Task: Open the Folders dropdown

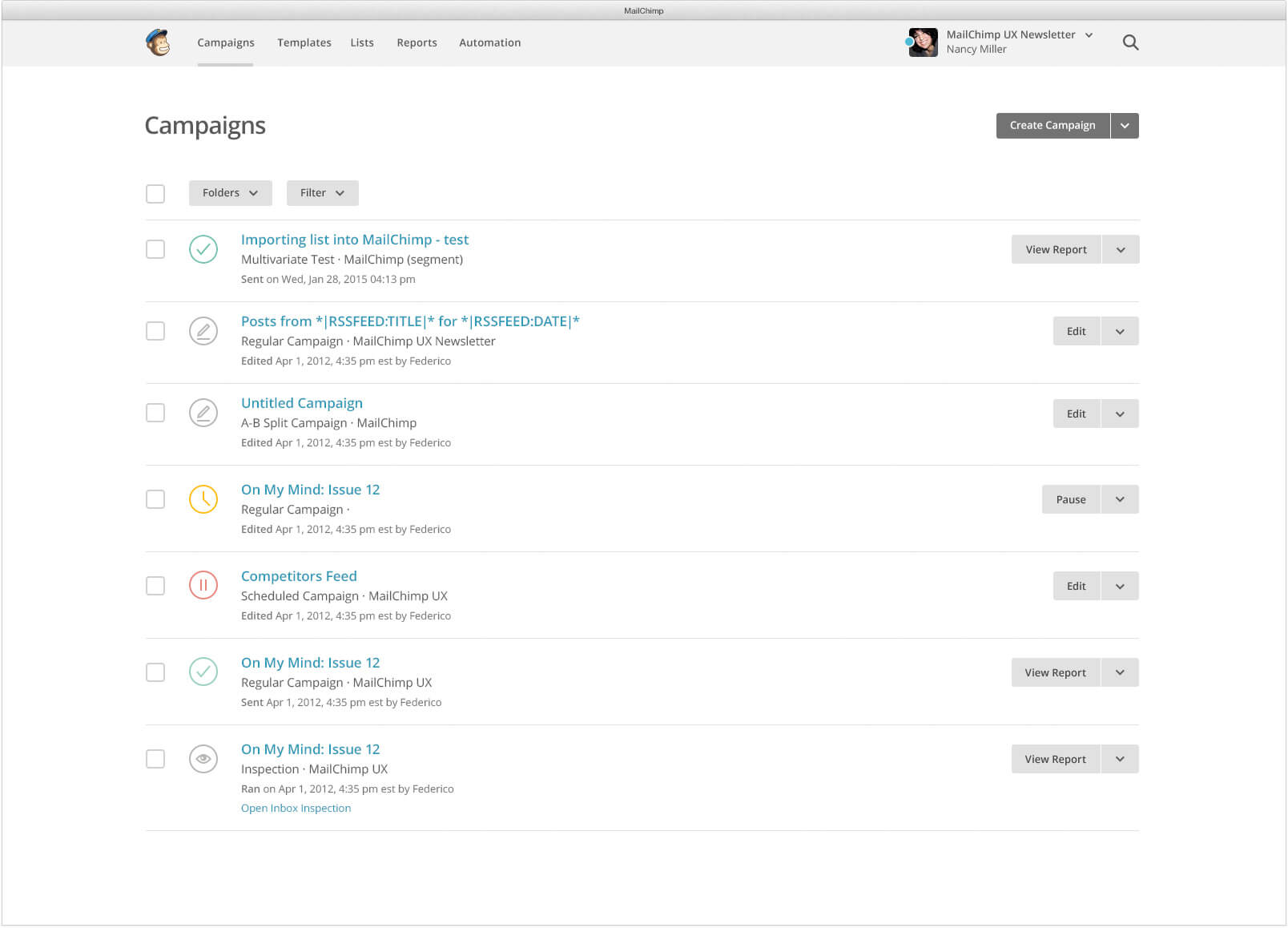Action: pos(231,193)
